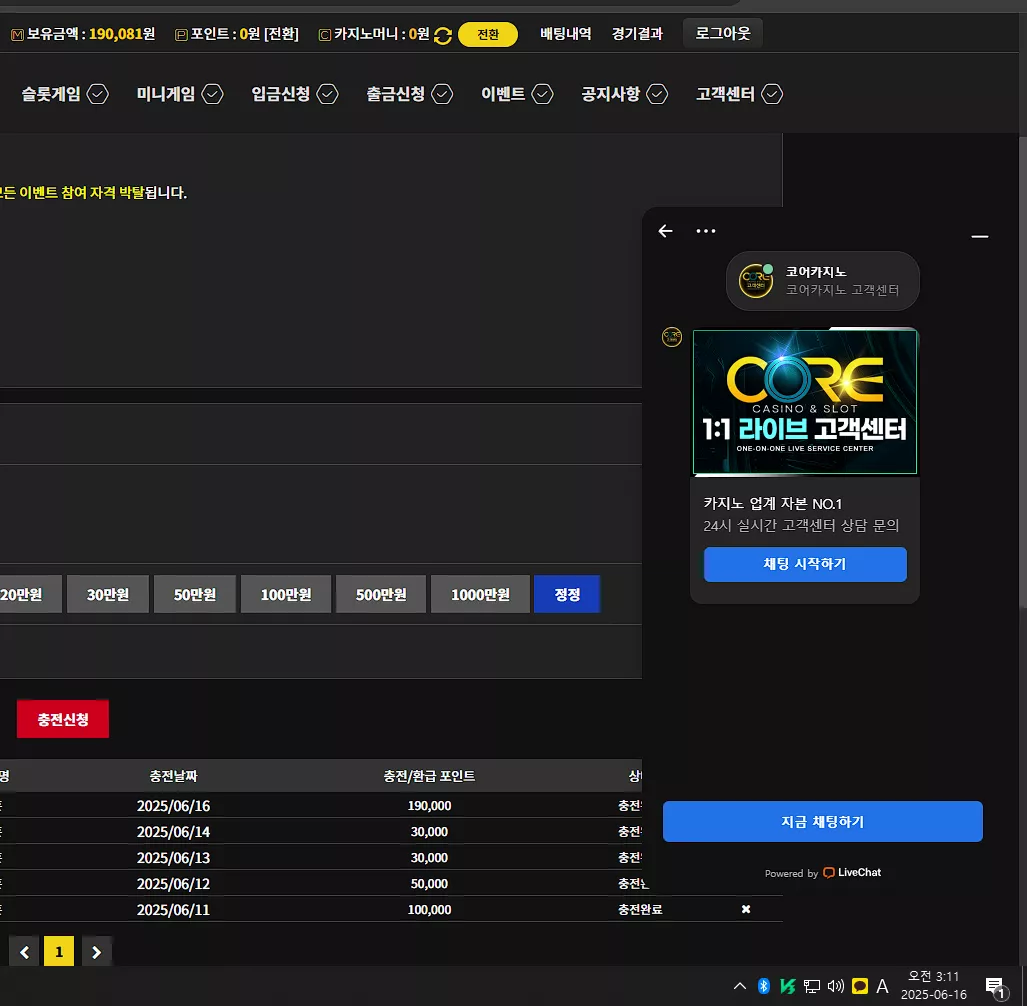This screenshot has width=1027, height=1006.
Task: Minimize the LiveChat widget
Action: [980, 236]
